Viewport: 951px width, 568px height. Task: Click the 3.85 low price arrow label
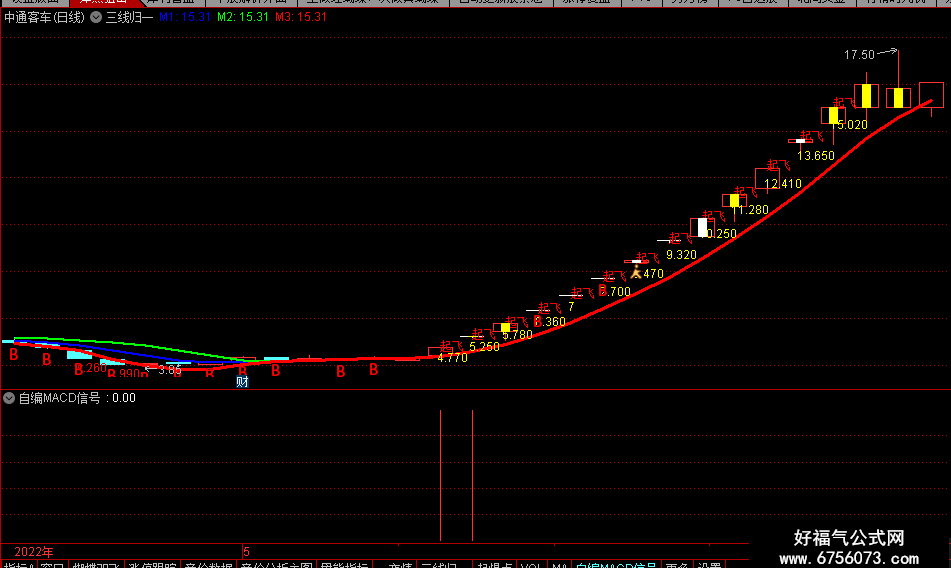click(163, 370)
